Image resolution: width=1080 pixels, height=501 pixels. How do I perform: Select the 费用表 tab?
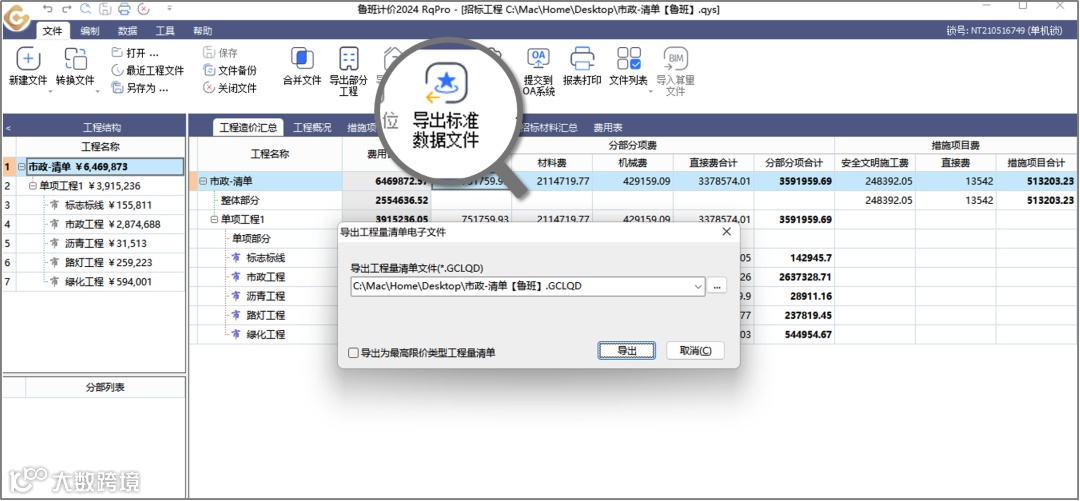608,127
